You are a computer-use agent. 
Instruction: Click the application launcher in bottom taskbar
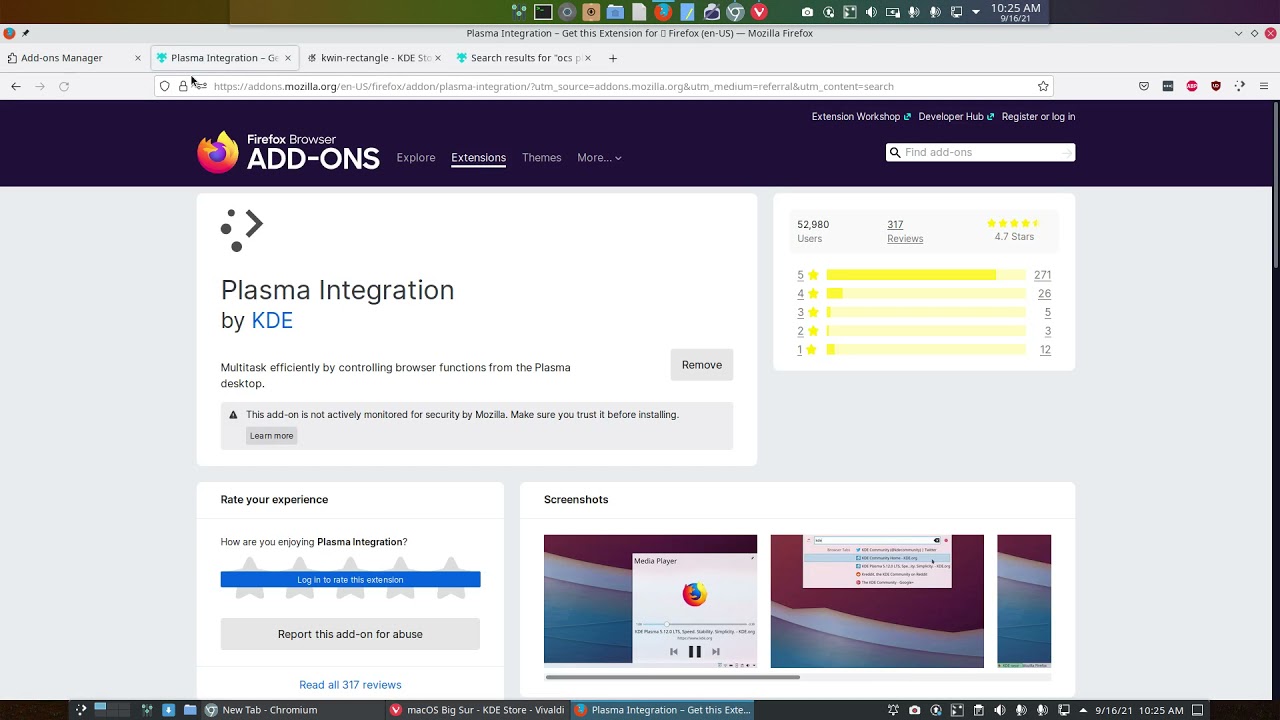click(81, 710)
